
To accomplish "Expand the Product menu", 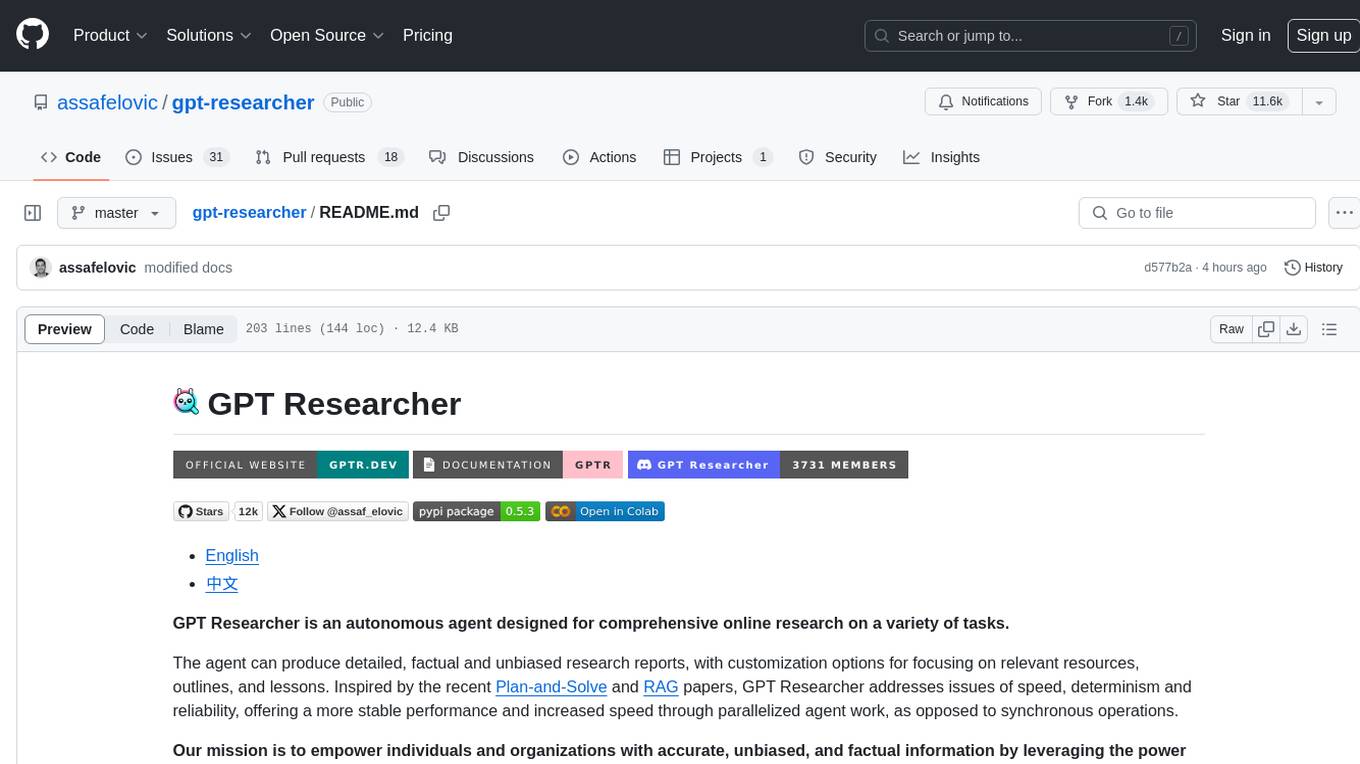I will click(x=110, y=35).
